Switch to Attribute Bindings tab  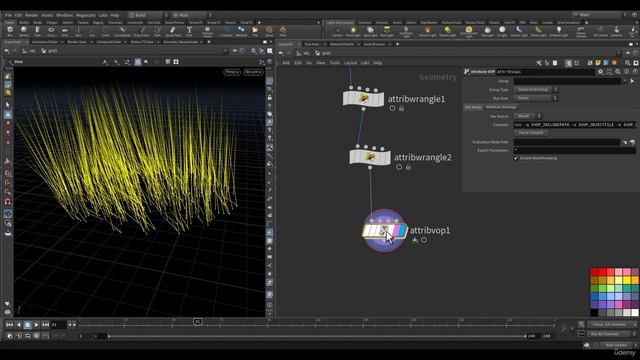point(501,107)
